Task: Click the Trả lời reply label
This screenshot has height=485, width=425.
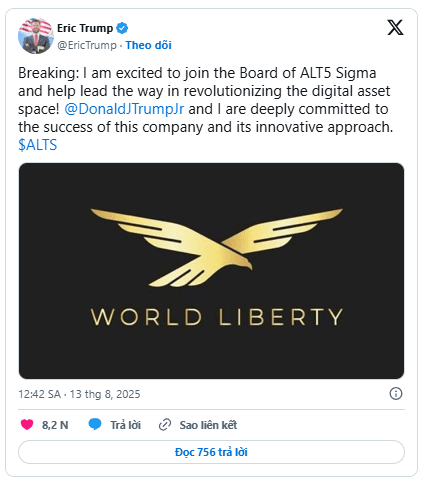Action: pyautogui.click(x=126, y=425)
